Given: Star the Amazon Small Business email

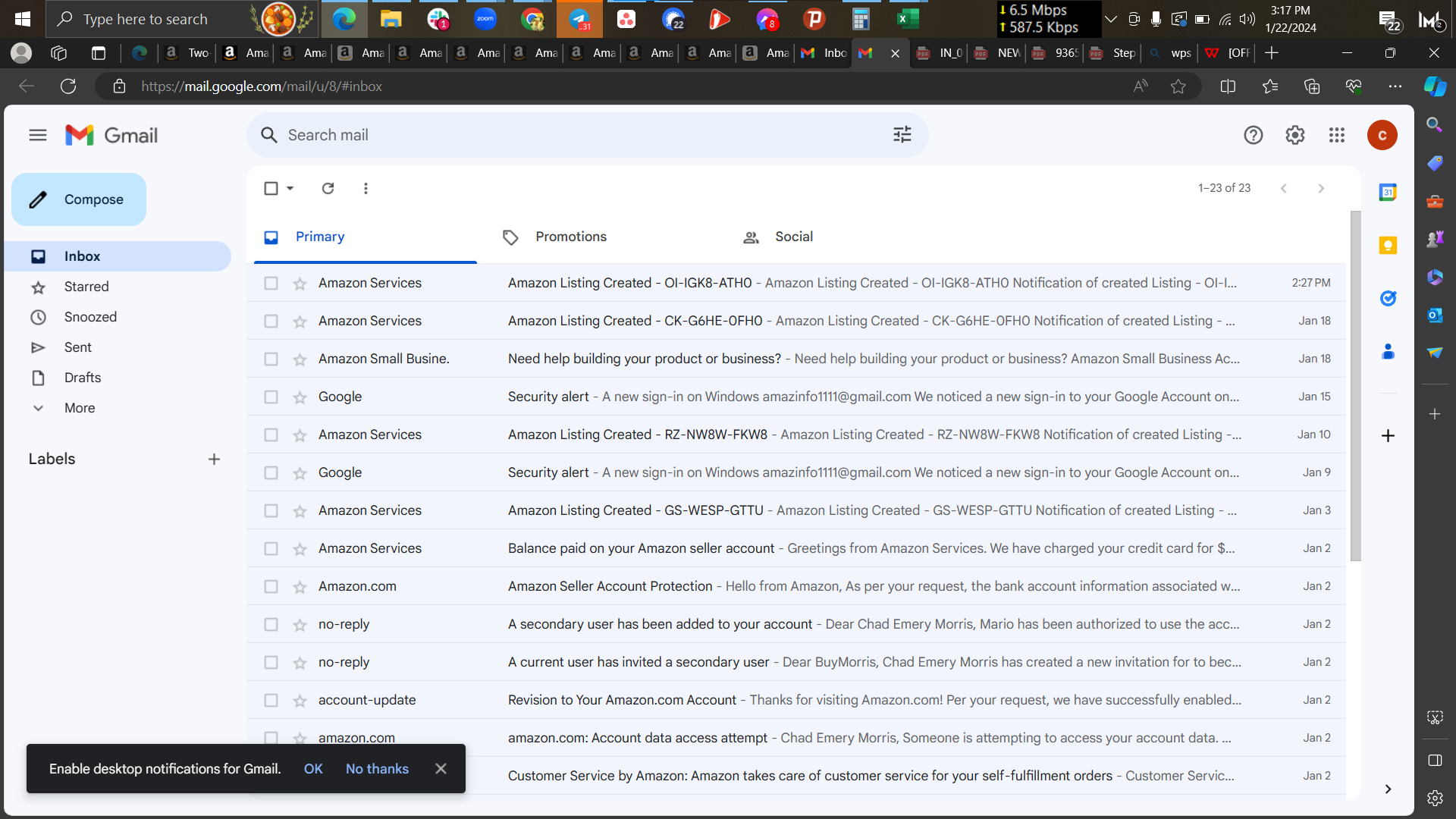Looking at the screenshot, I should pos(300,359).
